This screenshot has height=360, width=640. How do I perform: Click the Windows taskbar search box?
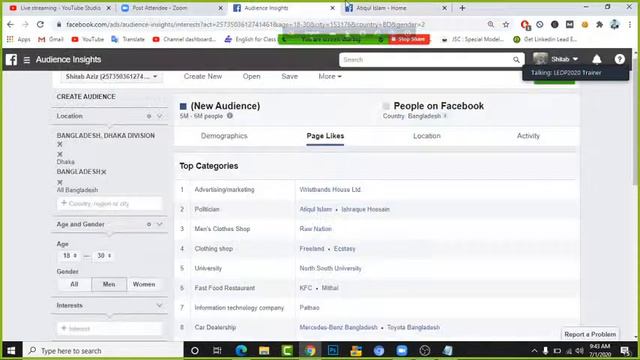103,351
